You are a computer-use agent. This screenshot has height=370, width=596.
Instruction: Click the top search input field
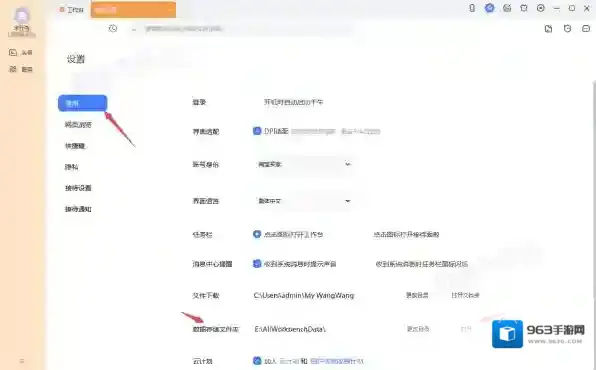coord(247,29)
